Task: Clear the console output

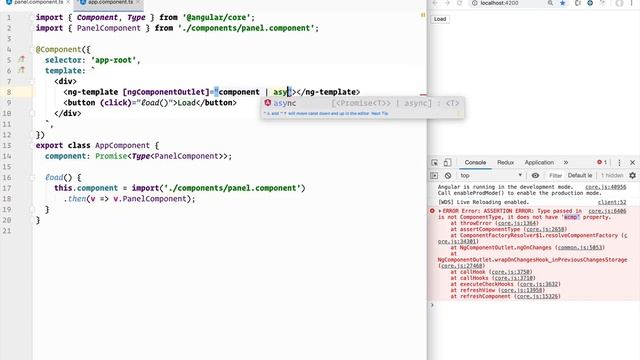Action: coord(448,176)
